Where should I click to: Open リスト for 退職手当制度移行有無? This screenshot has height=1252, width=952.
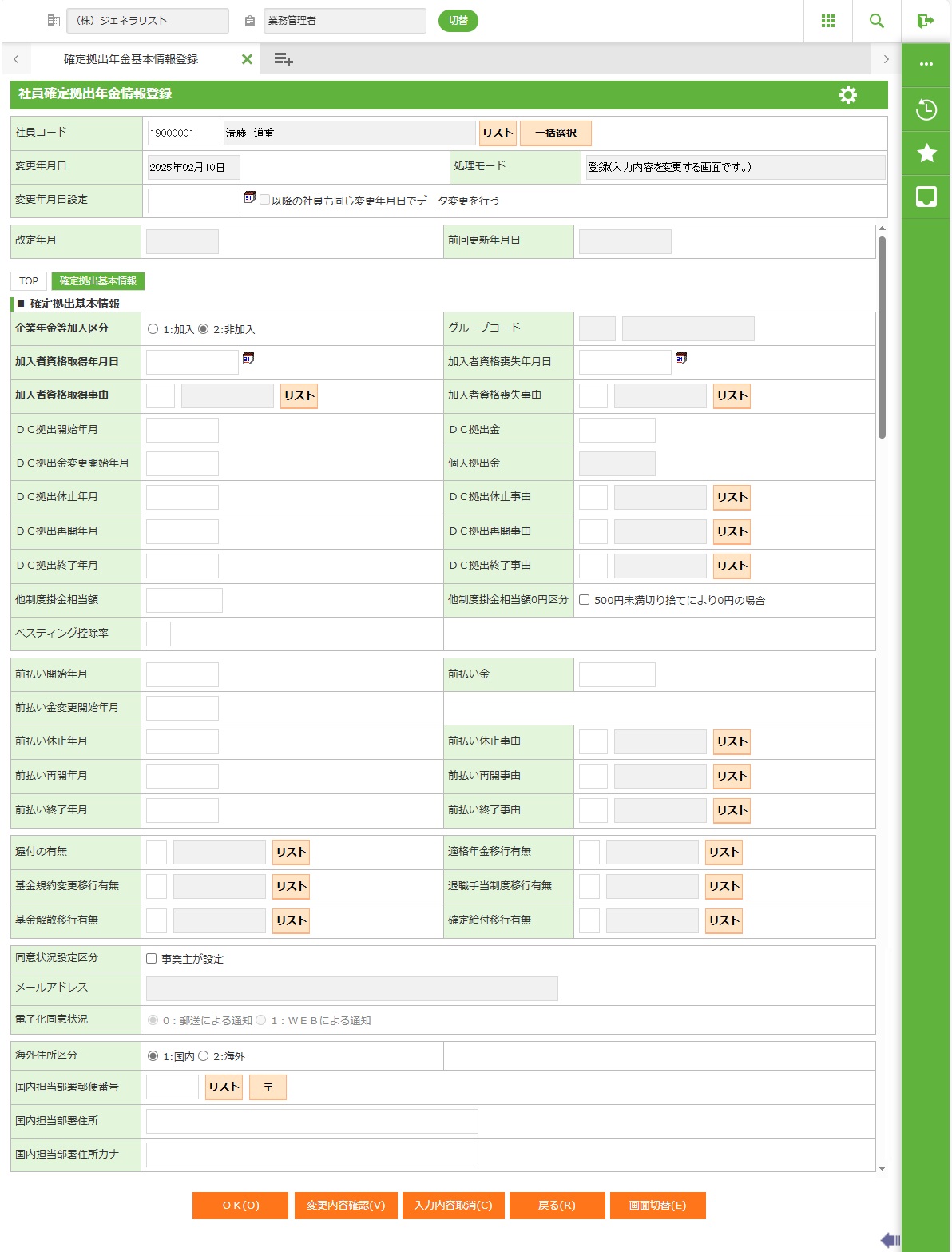724,887
